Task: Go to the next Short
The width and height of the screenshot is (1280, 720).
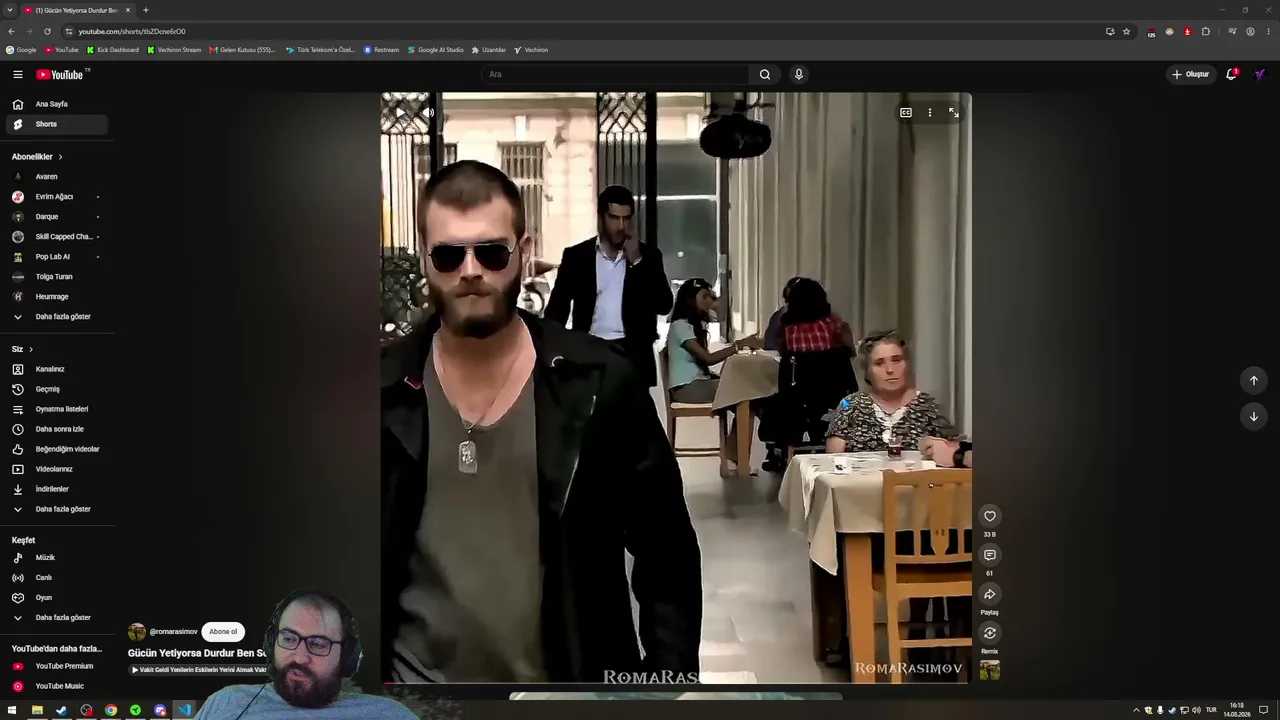Action: (1254, 417)
